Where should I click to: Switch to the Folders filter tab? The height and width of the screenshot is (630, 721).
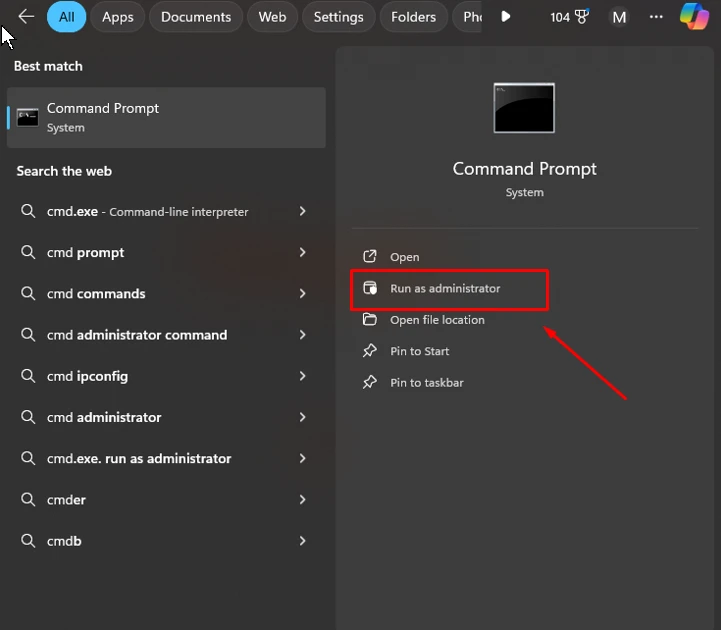pyautogui.click(x=413, y=17)
